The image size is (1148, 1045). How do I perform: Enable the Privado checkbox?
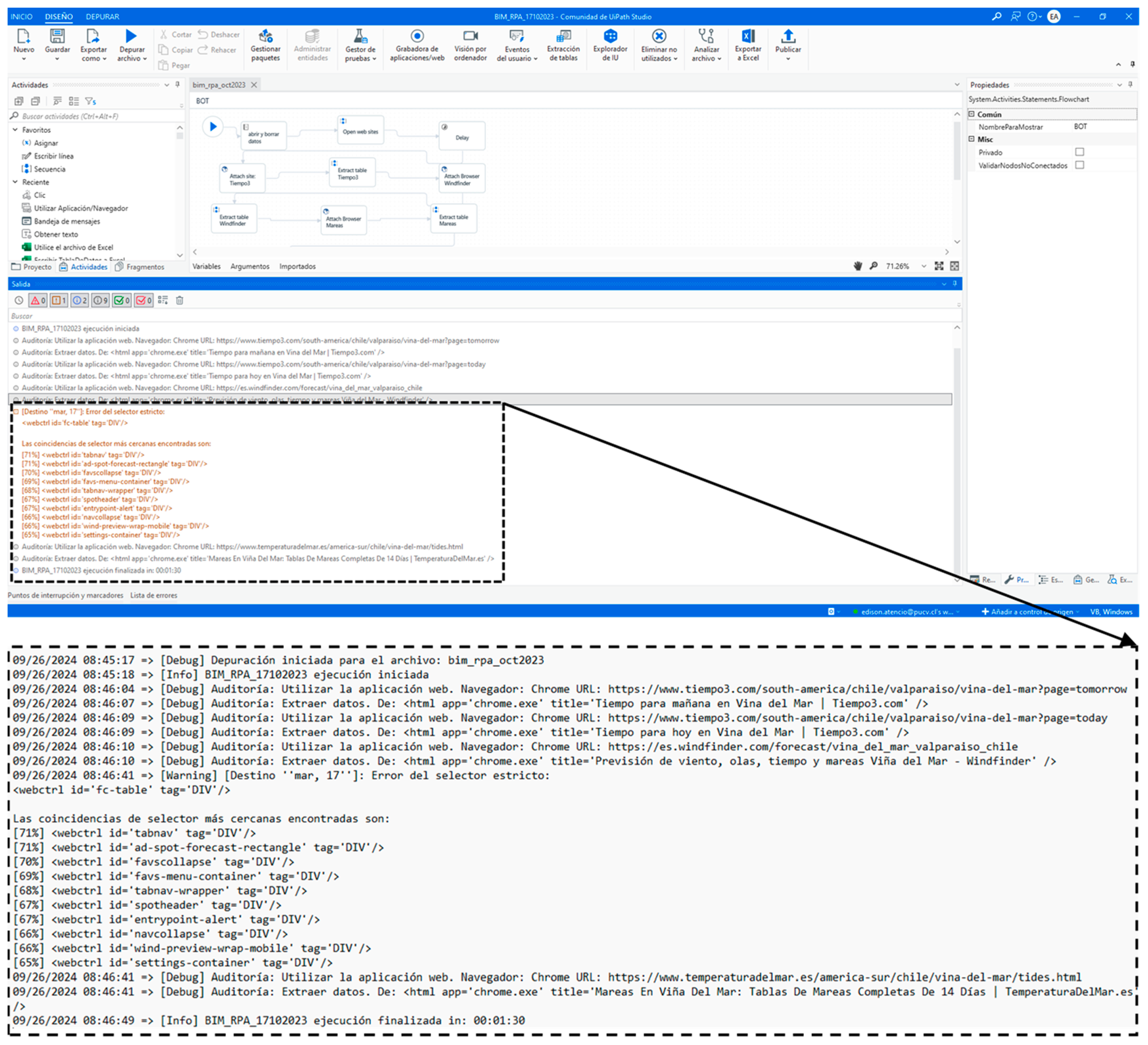click(x=1079, y=152)
